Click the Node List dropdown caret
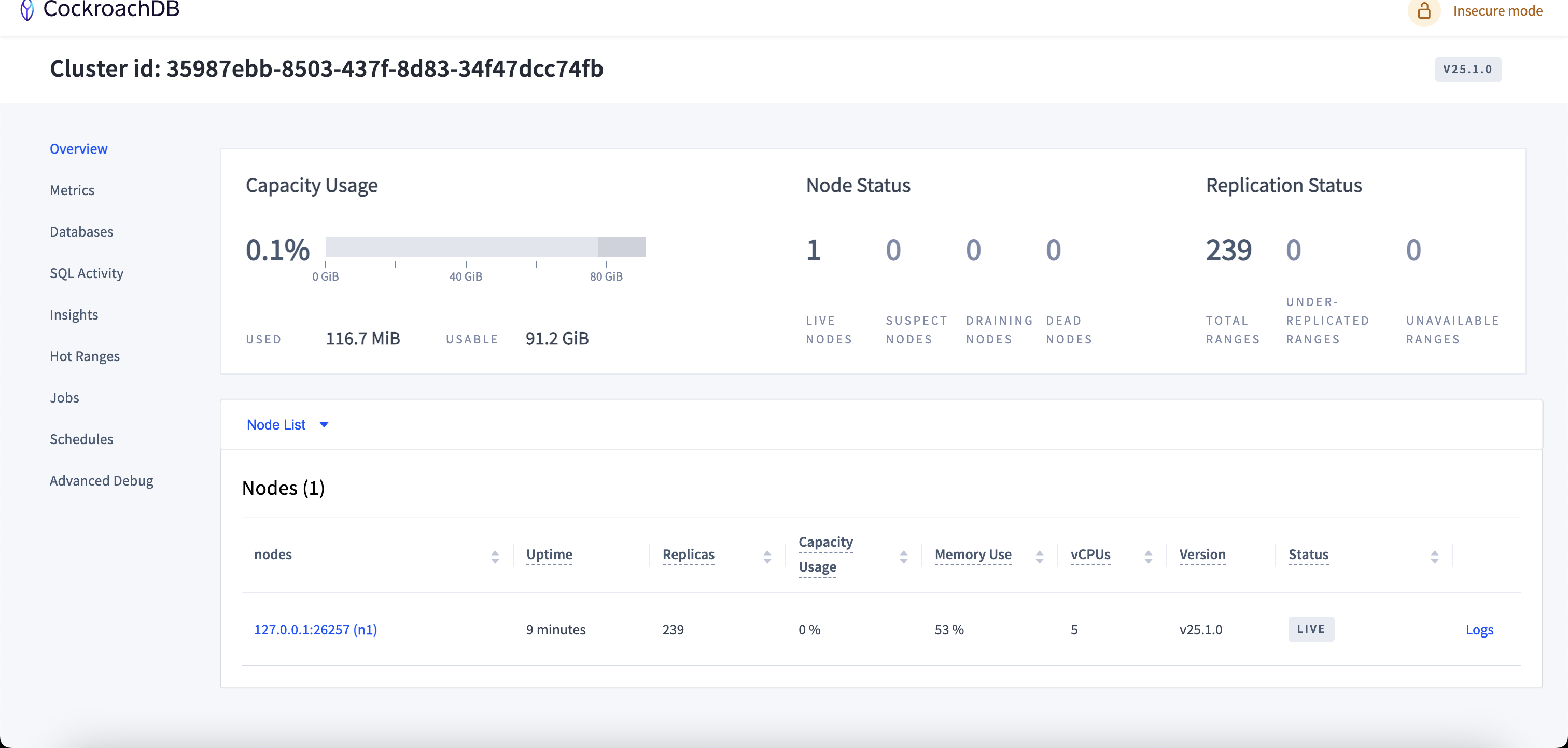This screenshot has width=1568, height=748. coord(324,424)
